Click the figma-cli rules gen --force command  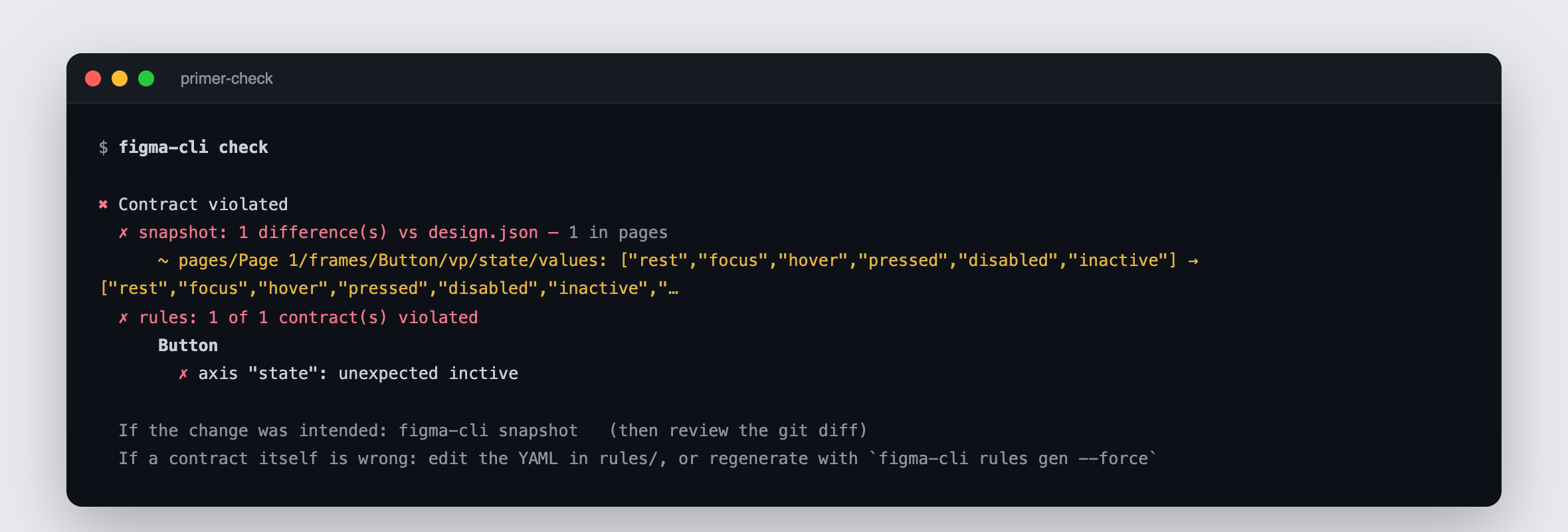point(1013,458)
